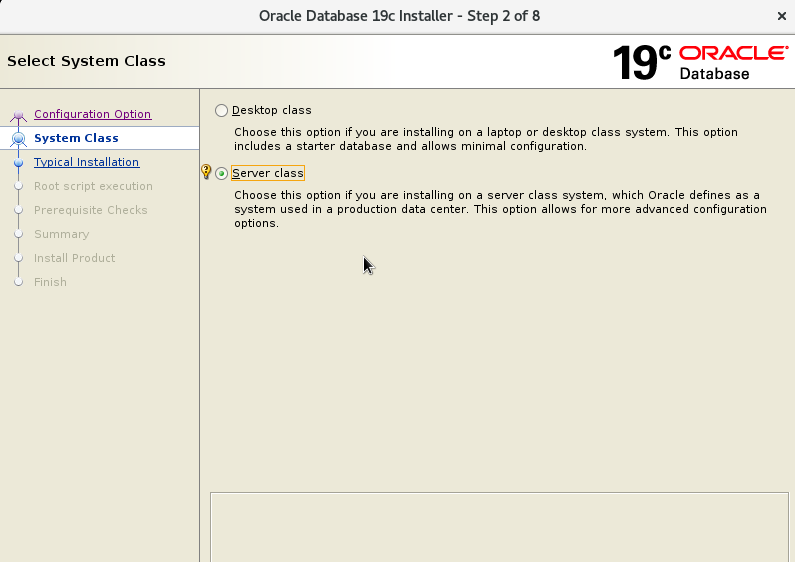The image size is (795, 562).
Task: Select the Desktop class radio button
Action: coord(221,111)
